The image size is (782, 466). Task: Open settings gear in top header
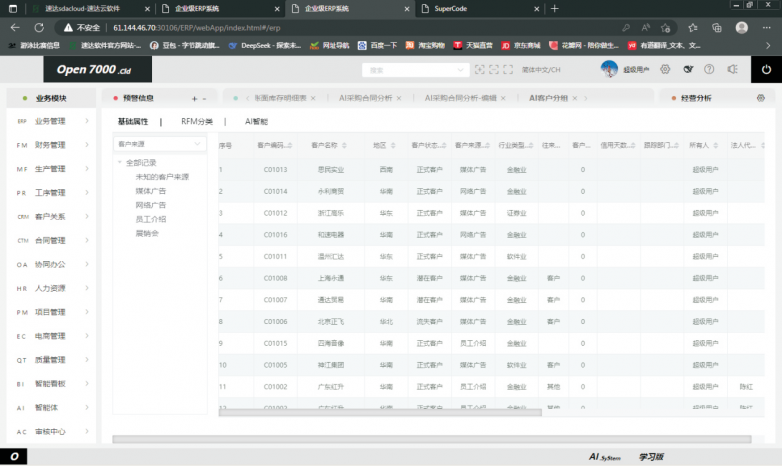[x=663, y=69]
